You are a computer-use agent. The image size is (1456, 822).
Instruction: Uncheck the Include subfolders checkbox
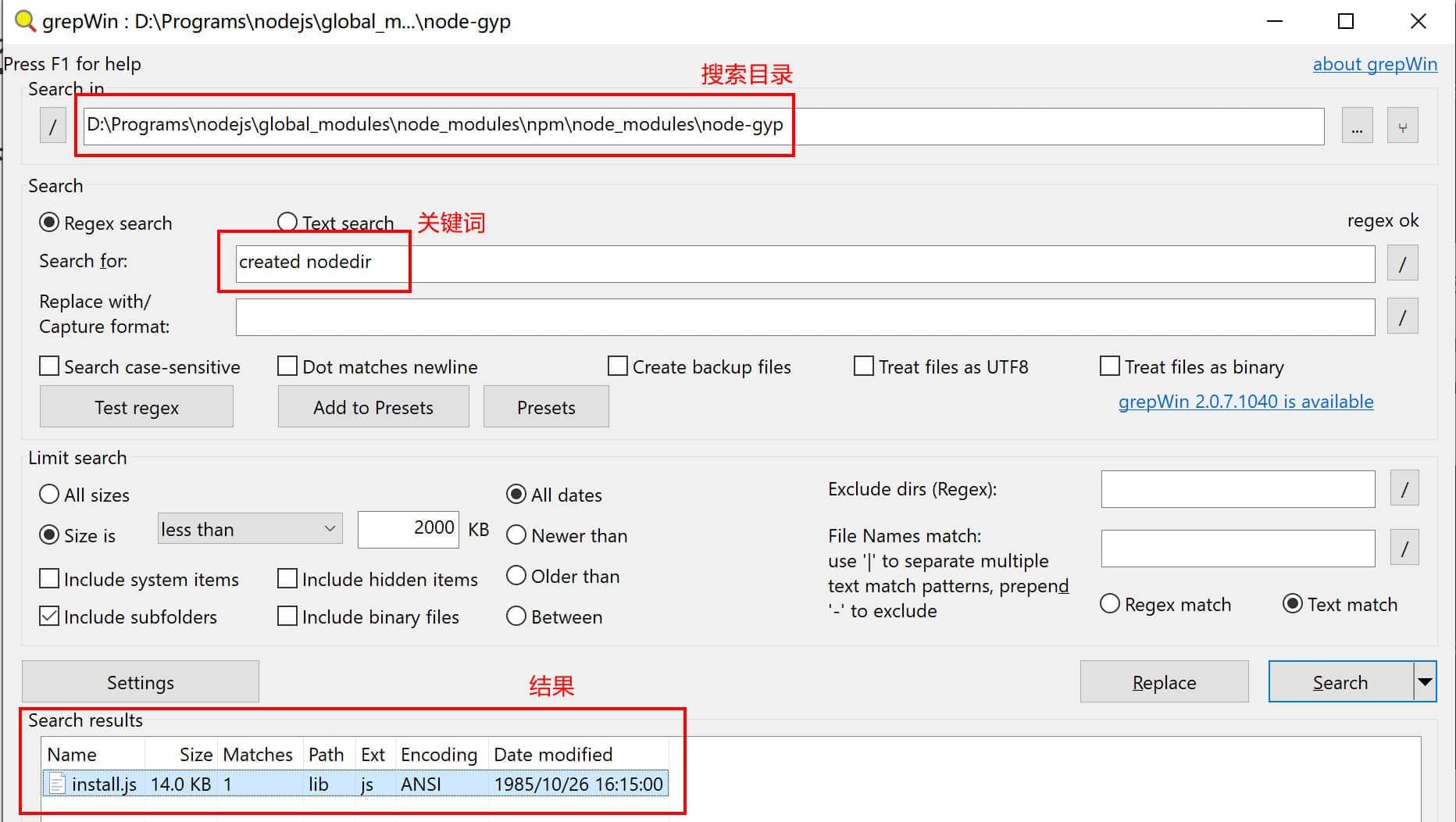(x=49, y=616)
